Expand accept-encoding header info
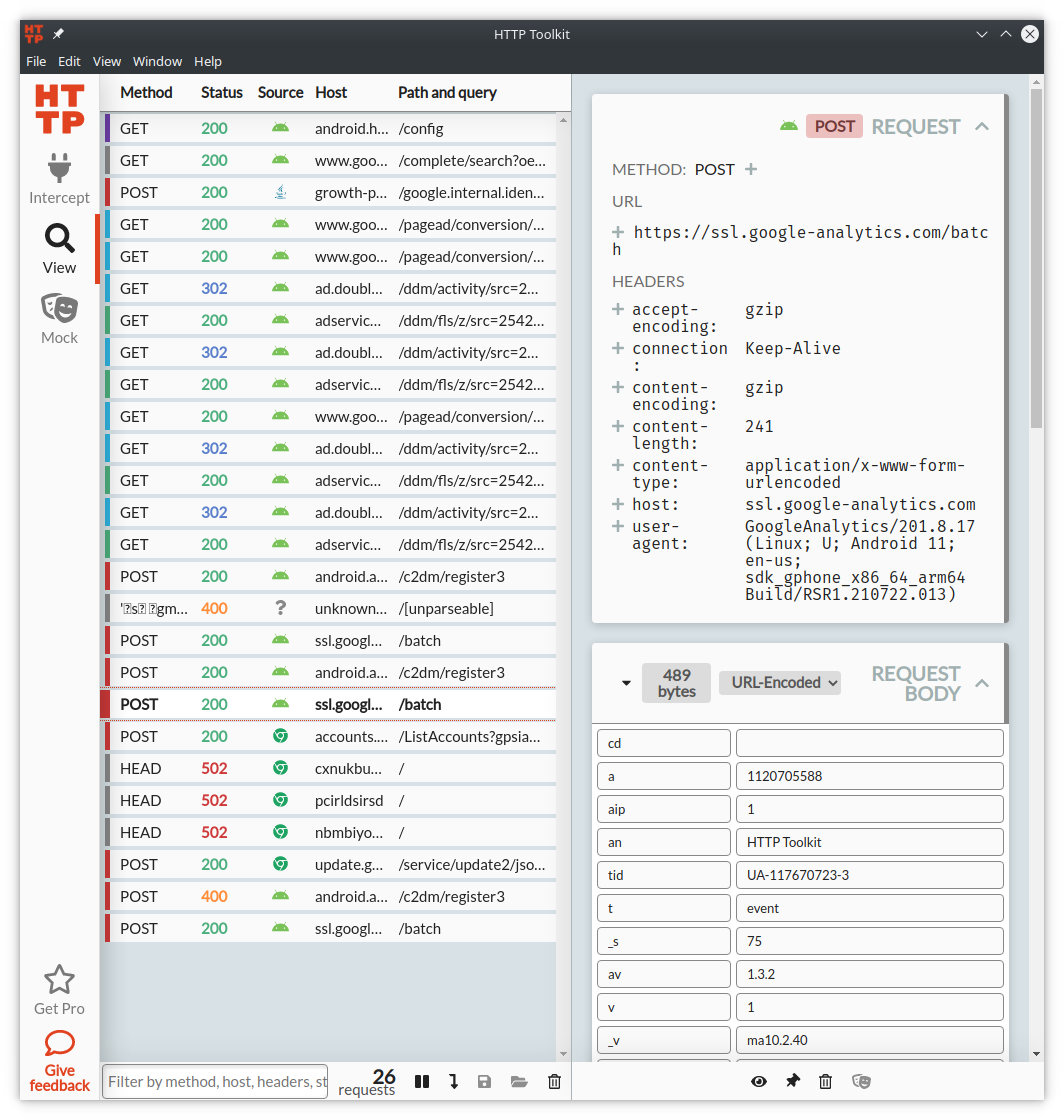Viewport: 1064px width, 1120px height. point(618,309)
